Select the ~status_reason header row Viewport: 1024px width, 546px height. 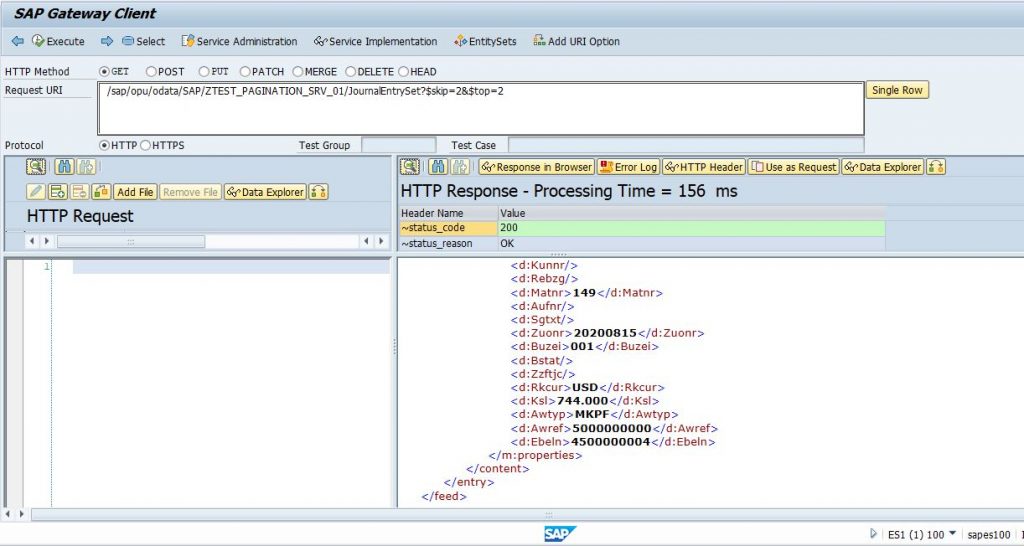point(643,244)
